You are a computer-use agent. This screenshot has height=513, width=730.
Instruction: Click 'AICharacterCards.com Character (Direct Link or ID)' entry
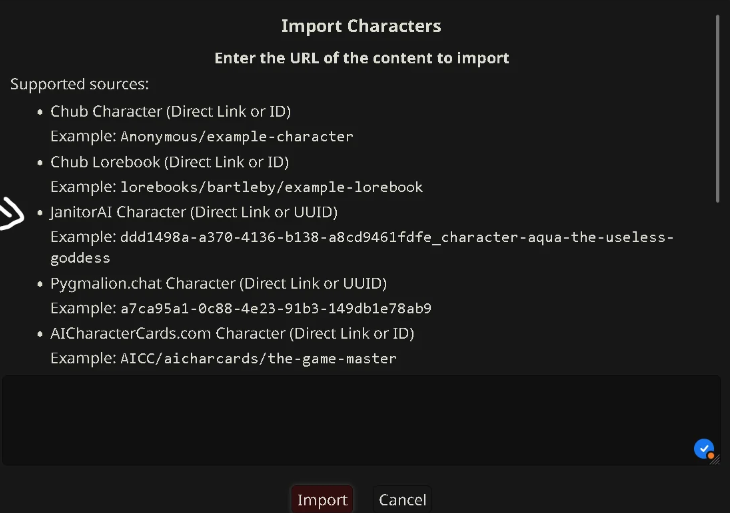click(x=232, y=334)
